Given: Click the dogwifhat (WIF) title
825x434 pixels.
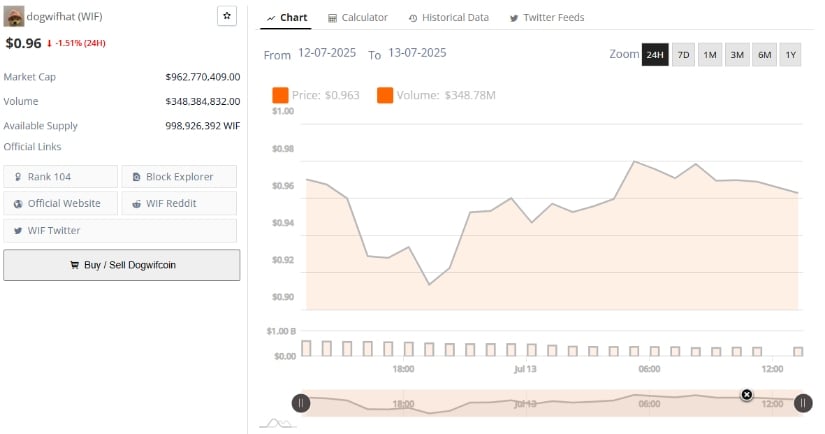Looking at the screenshot, I should pyautogui.click(x=64, y=16).
